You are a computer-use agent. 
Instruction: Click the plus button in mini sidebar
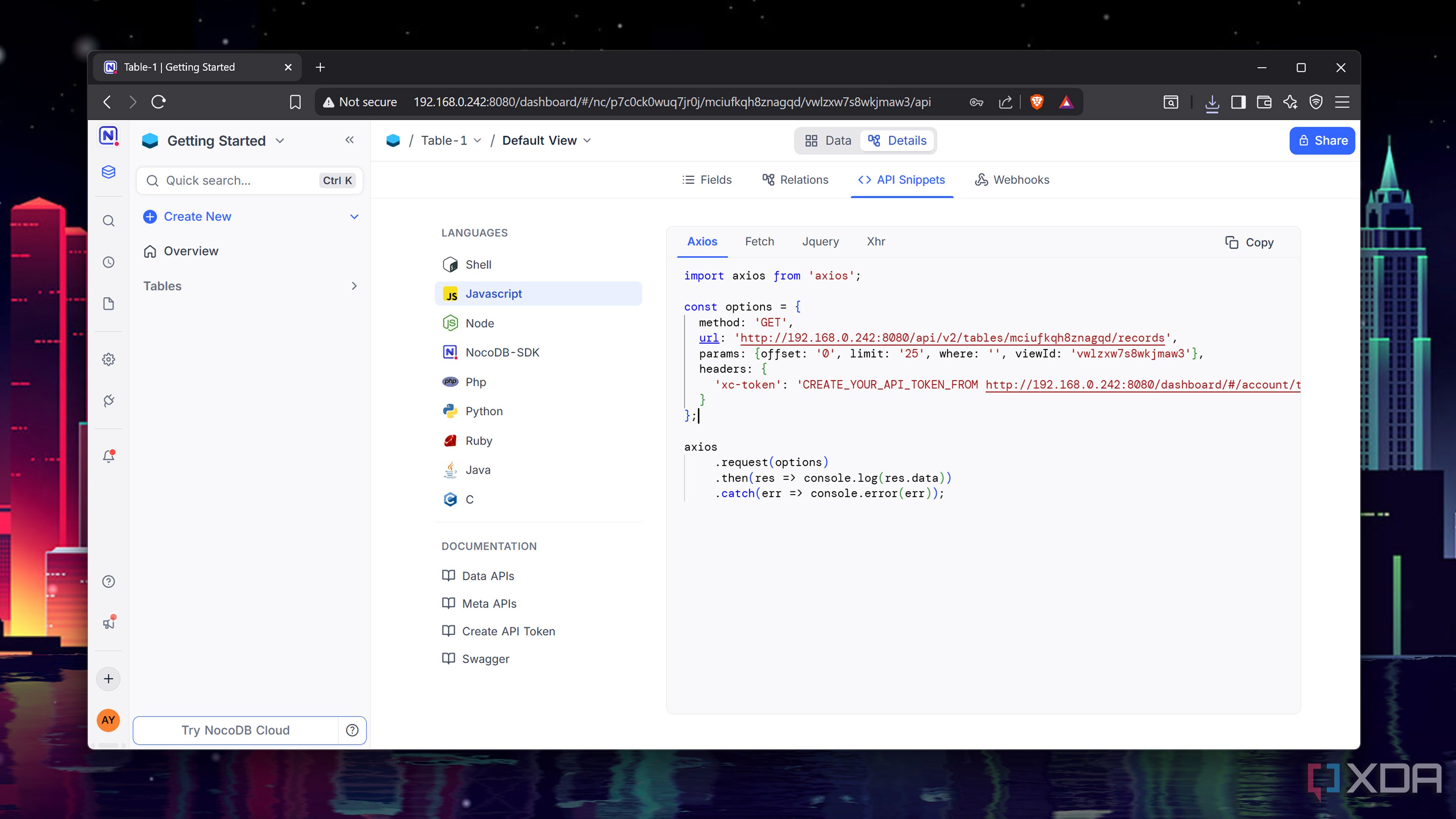pyautogui.click(x=108, y=679)
